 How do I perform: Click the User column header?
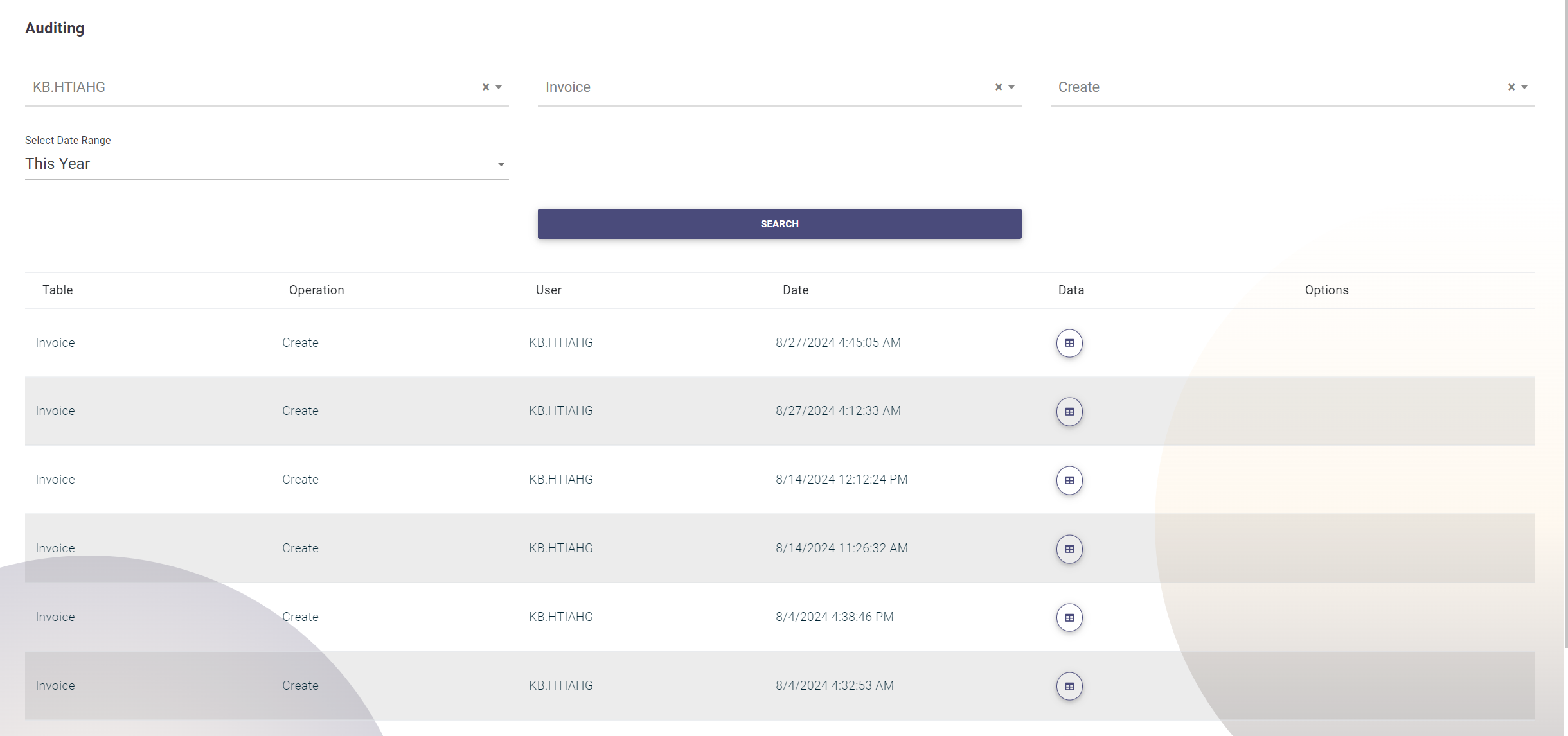[549, 290]
